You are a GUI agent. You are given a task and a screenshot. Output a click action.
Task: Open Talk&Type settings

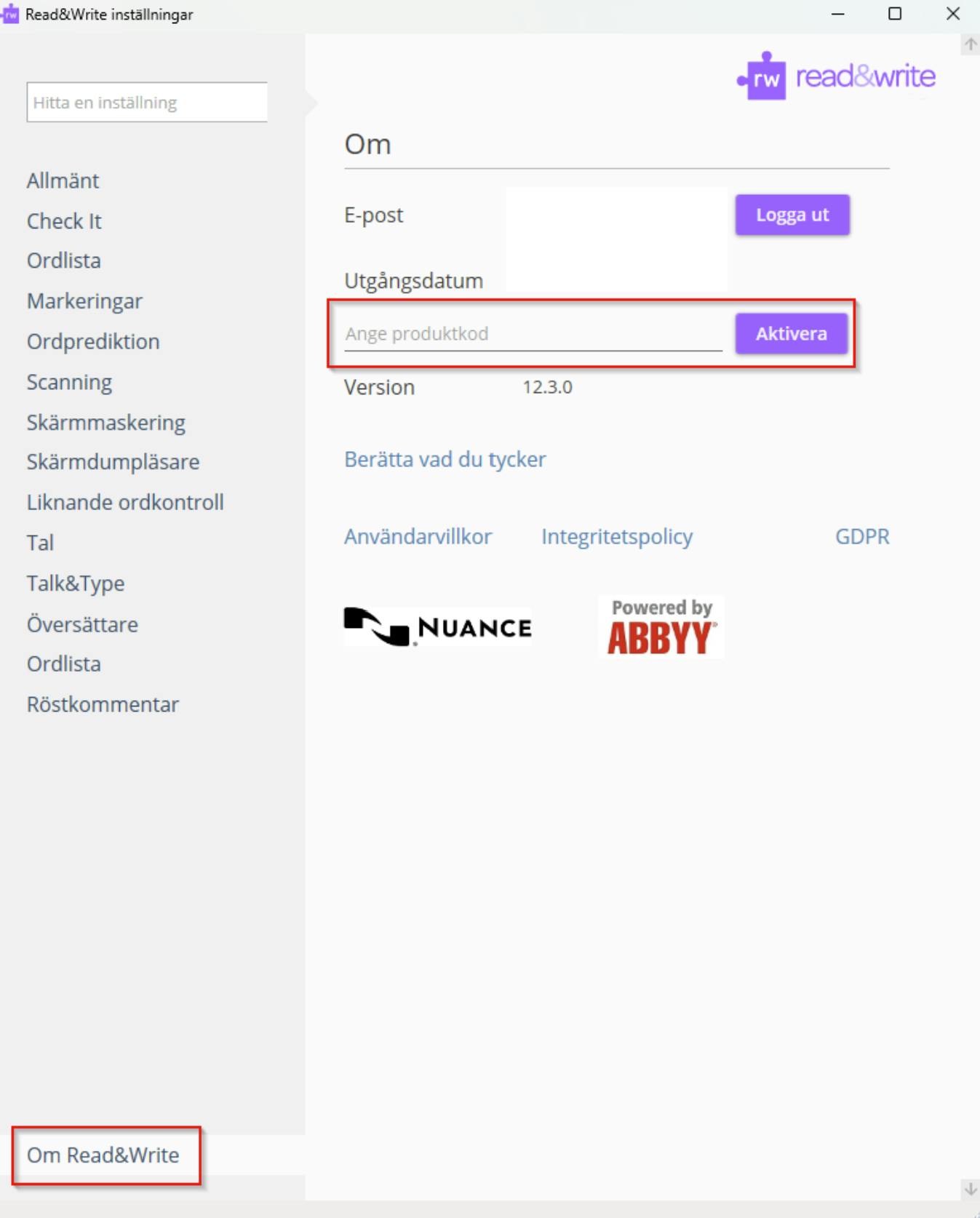(76, 584)
